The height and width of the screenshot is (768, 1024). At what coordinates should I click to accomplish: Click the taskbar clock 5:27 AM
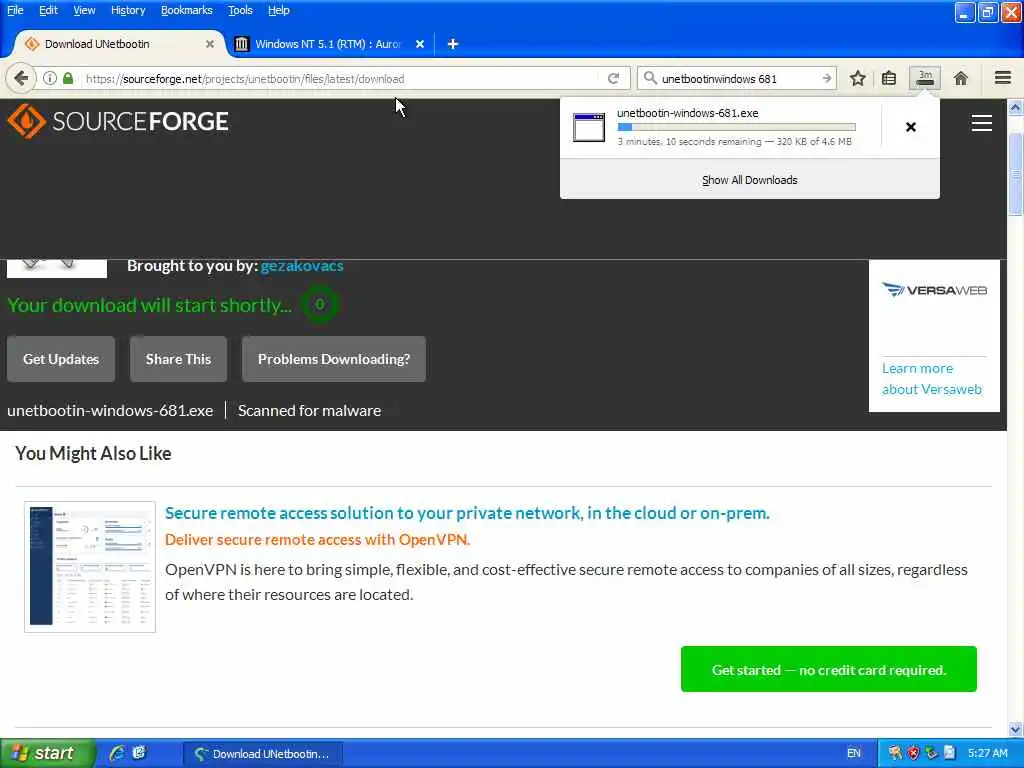coord(987,753)
